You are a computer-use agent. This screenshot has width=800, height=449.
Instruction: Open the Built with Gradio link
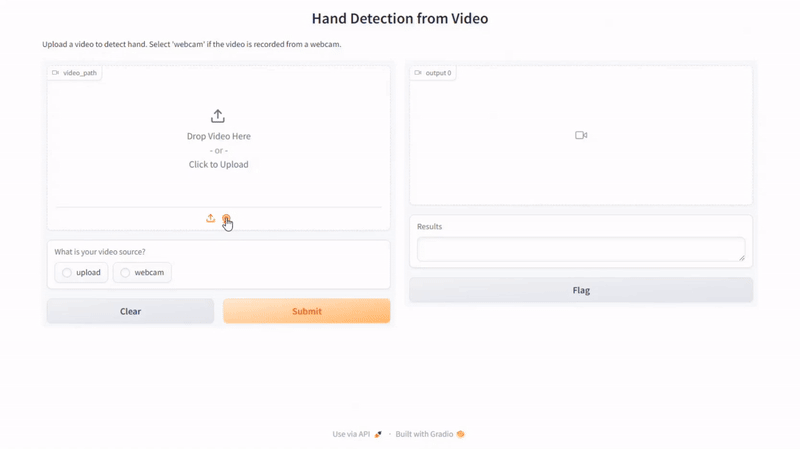click(x=430, y=434)
